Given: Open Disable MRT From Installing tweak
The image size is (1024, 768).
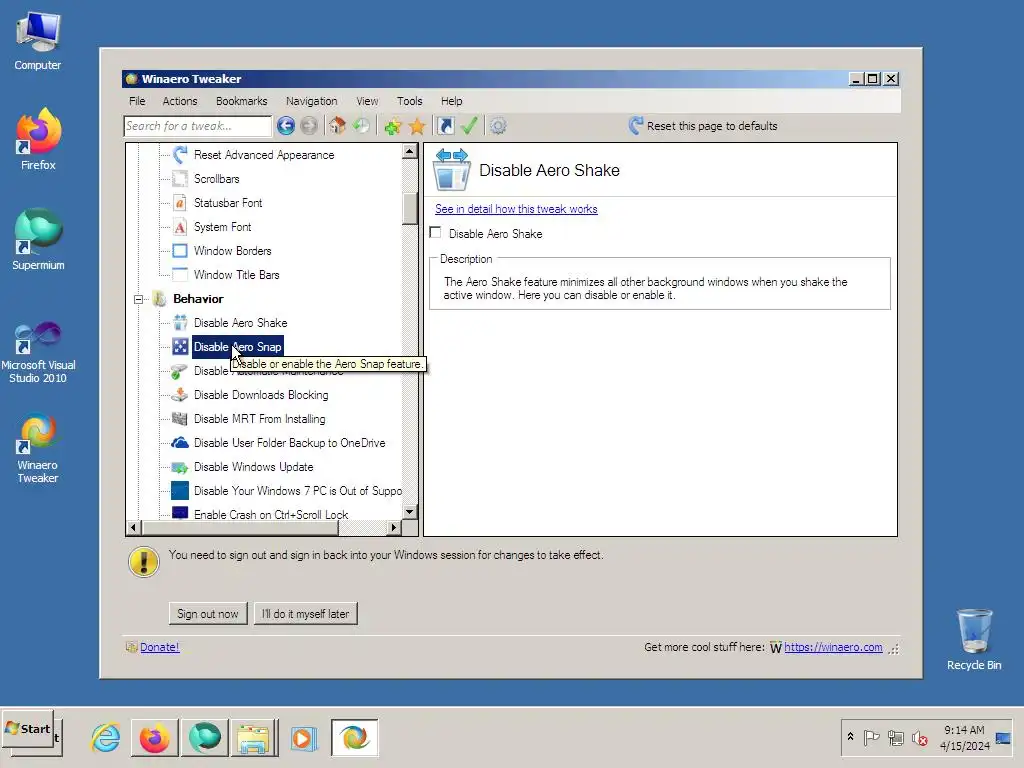Looking at the screenshot, I should [x=259, y=419].
